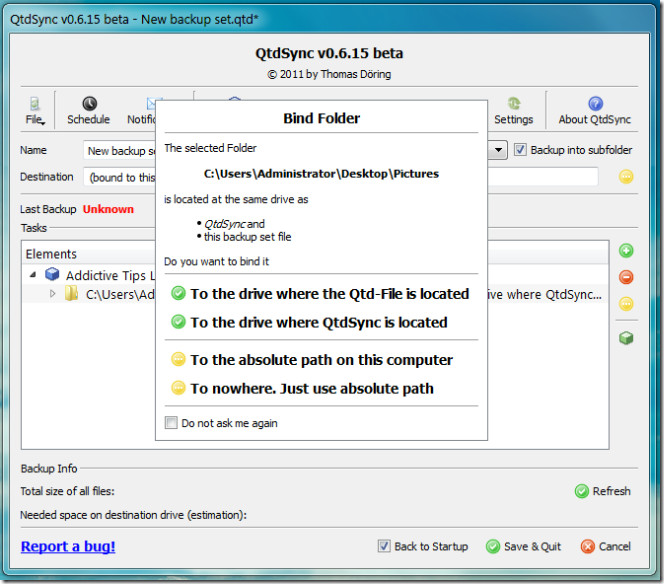This screenshot has width=664, height=584.
Task: Open About QtdSync
Action: tap(595, 111)
